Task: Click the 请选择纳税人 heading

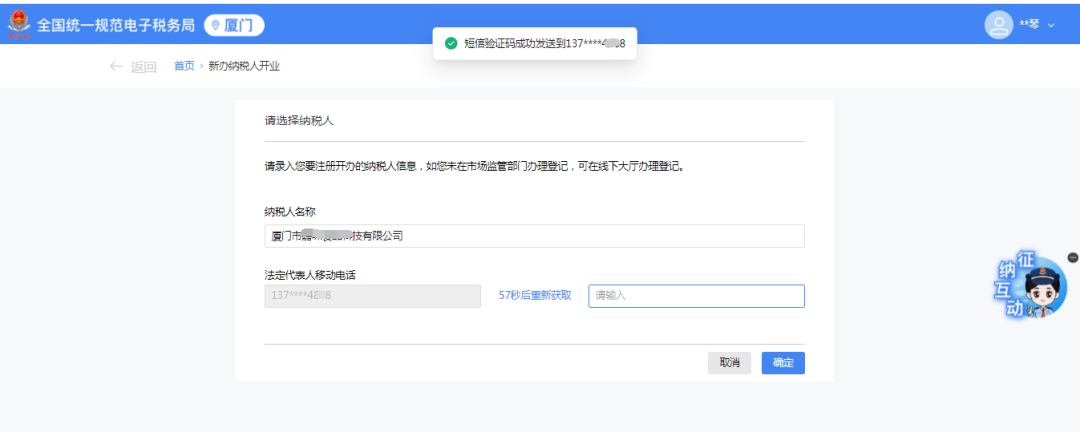Action: click(300, 120)
